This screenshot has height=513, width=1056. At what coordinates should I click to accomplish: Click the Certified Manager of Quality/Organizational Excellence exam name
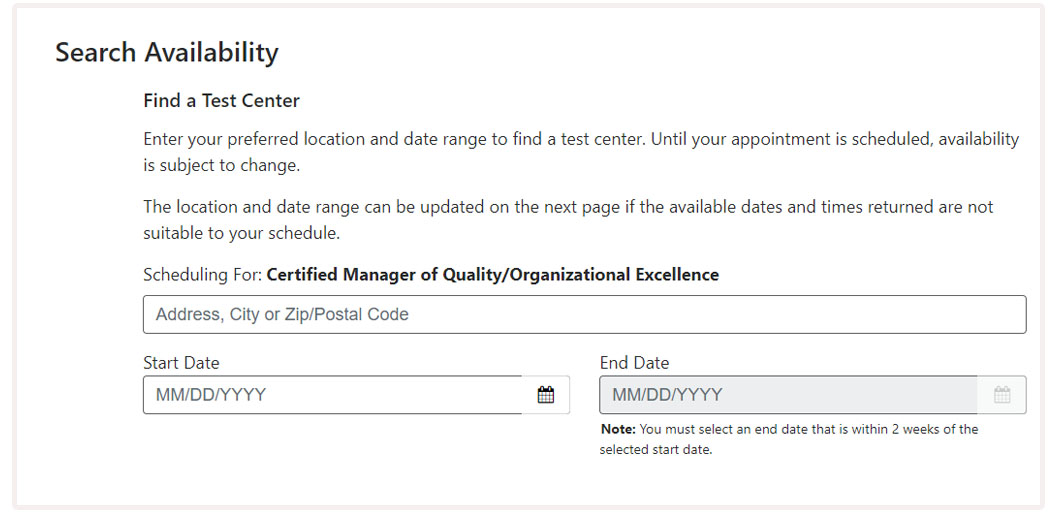[x=493, y=275]
